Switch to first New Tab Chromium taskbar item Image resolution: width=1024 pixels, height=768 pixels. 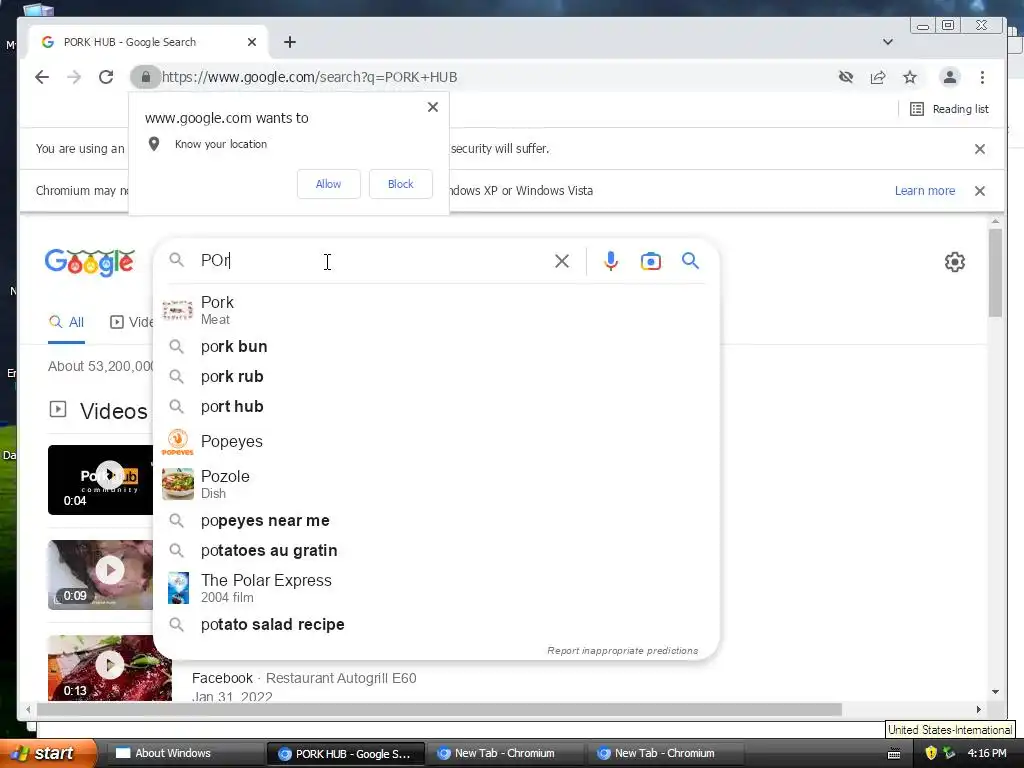pos(505,754)
